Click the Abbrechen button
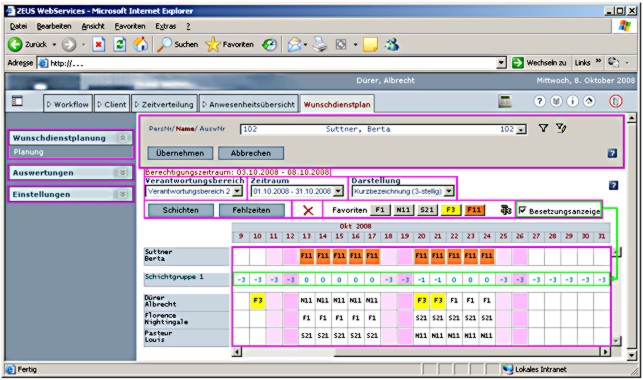643x380 pixels. click(x=251, y=153)
